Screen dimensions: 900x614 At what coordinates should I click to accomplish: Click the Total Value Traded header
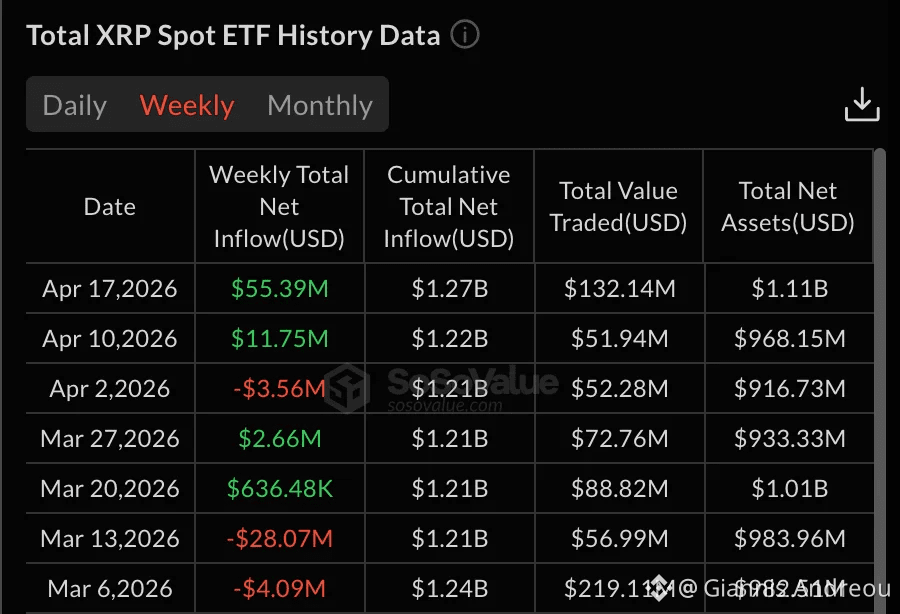click(x=618, y=207)
